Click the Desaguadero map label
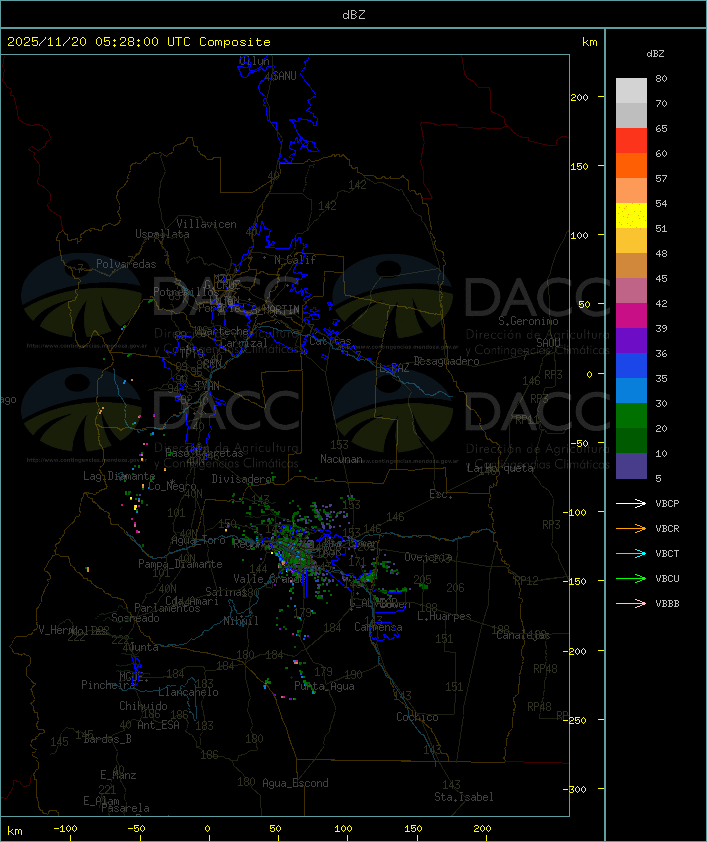The height and width of the screenshot is (842, 707). click(x=446, y=361)
